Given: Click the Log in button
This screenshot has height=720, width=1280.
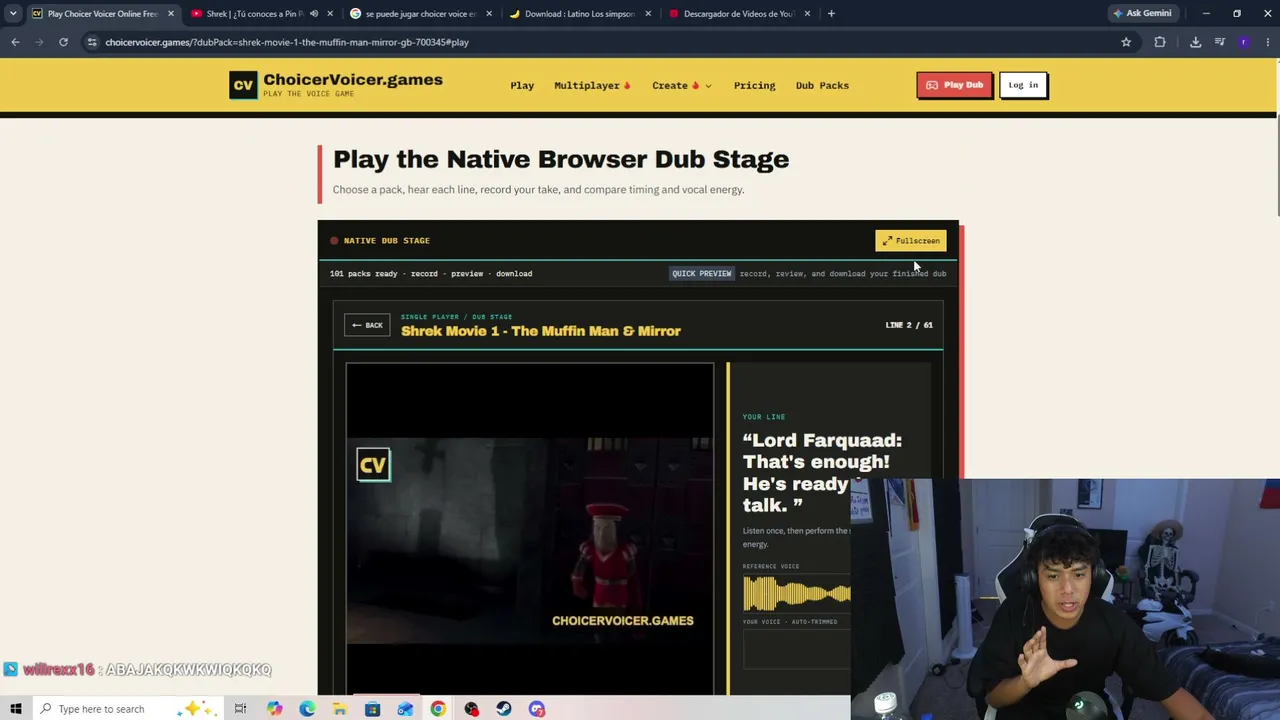Looking at the screenshot, I should 1023,85.
